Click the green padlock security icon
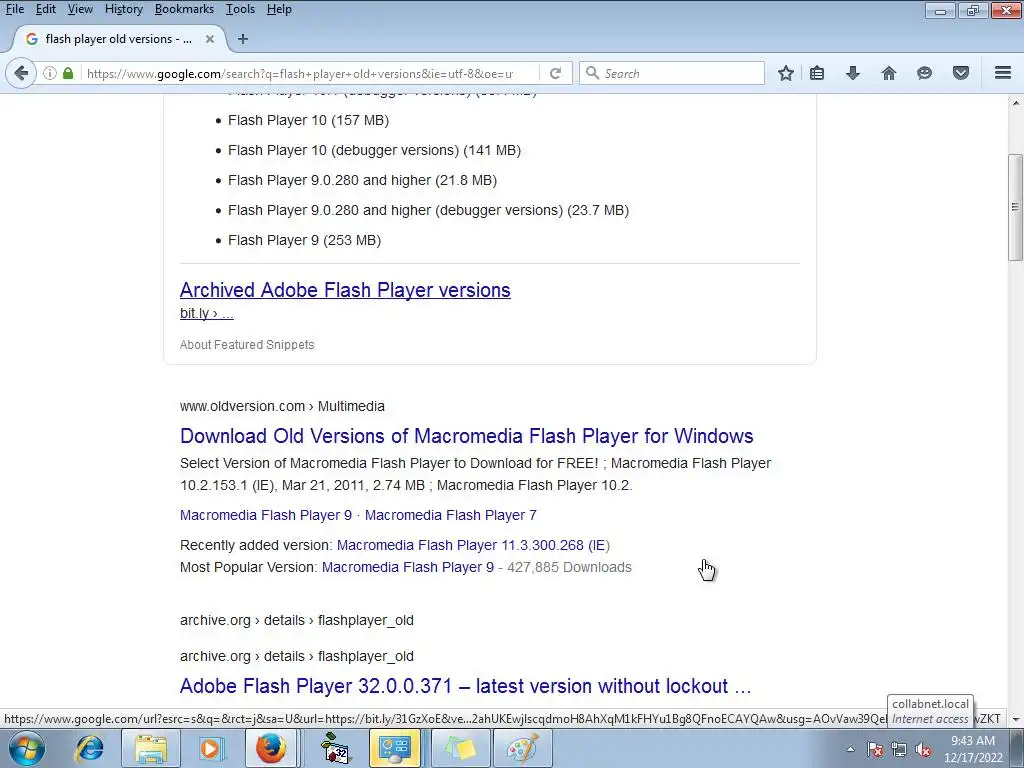The height and width of the screenshot is (768, 1024). coord(68,73)
